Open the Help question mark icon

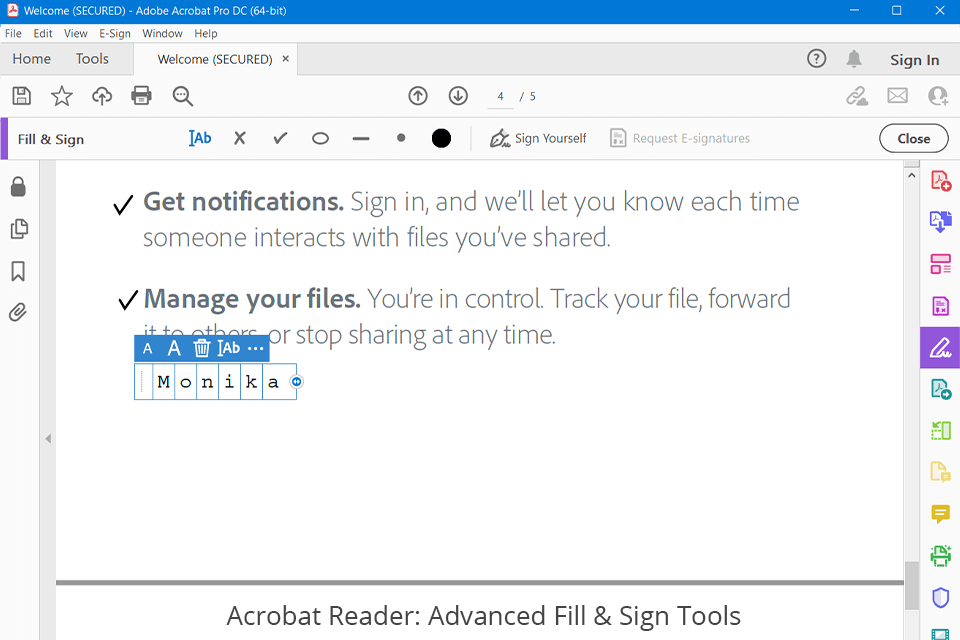pos(816,59)
